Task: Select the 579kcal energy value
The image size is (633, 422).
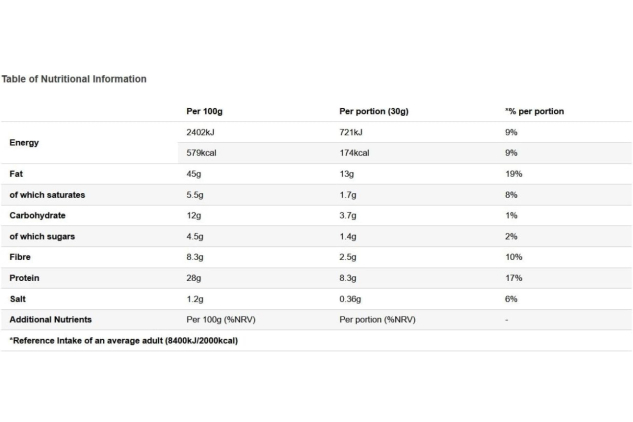Action: 201,153
